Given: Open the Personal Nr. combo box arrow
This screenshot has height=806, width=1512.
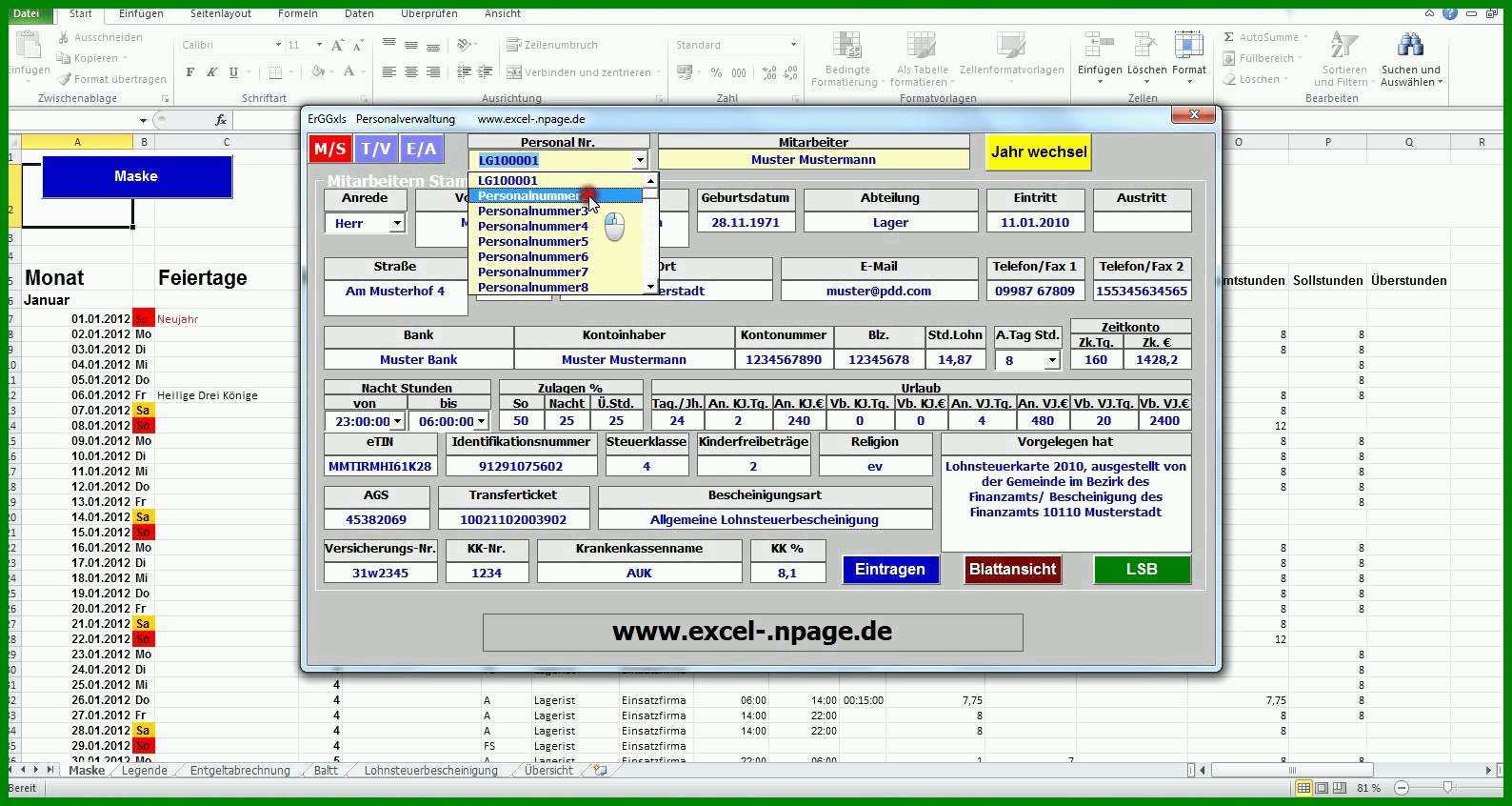Looking at the screenshot, I should pyautogui.click(x=640, y=160).
